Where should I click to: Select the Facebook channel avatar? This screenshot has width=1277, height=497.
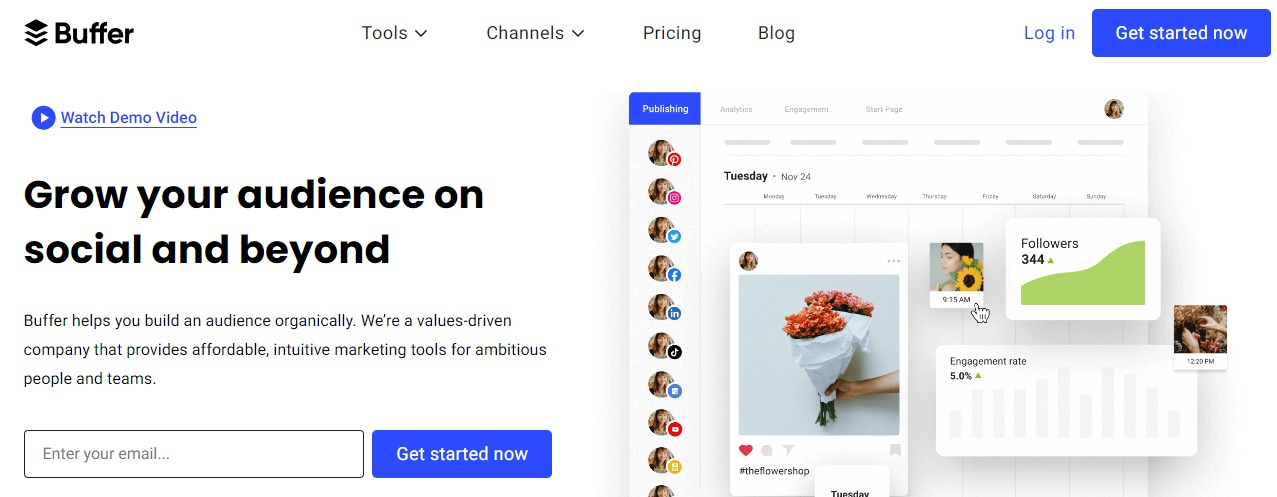(664, 269)
